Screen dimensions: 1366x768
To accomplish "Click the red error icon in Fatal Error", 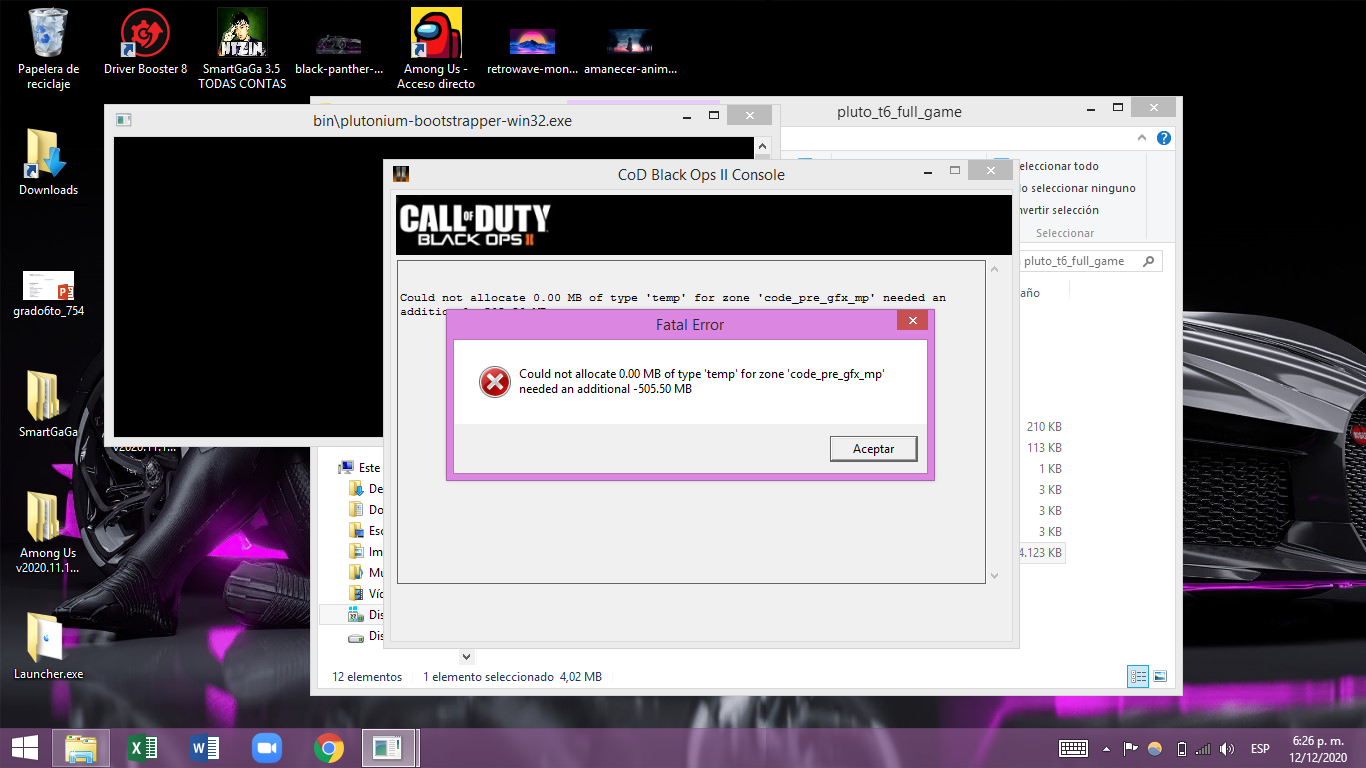I will coord(494,381).
